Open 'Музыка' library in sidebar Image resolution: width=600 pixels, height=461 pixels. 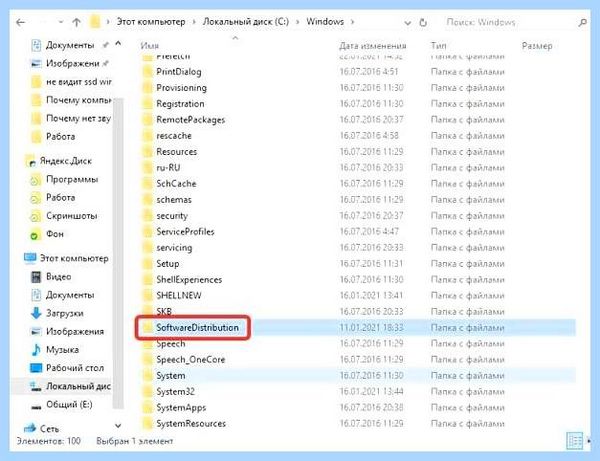point(62,350)
